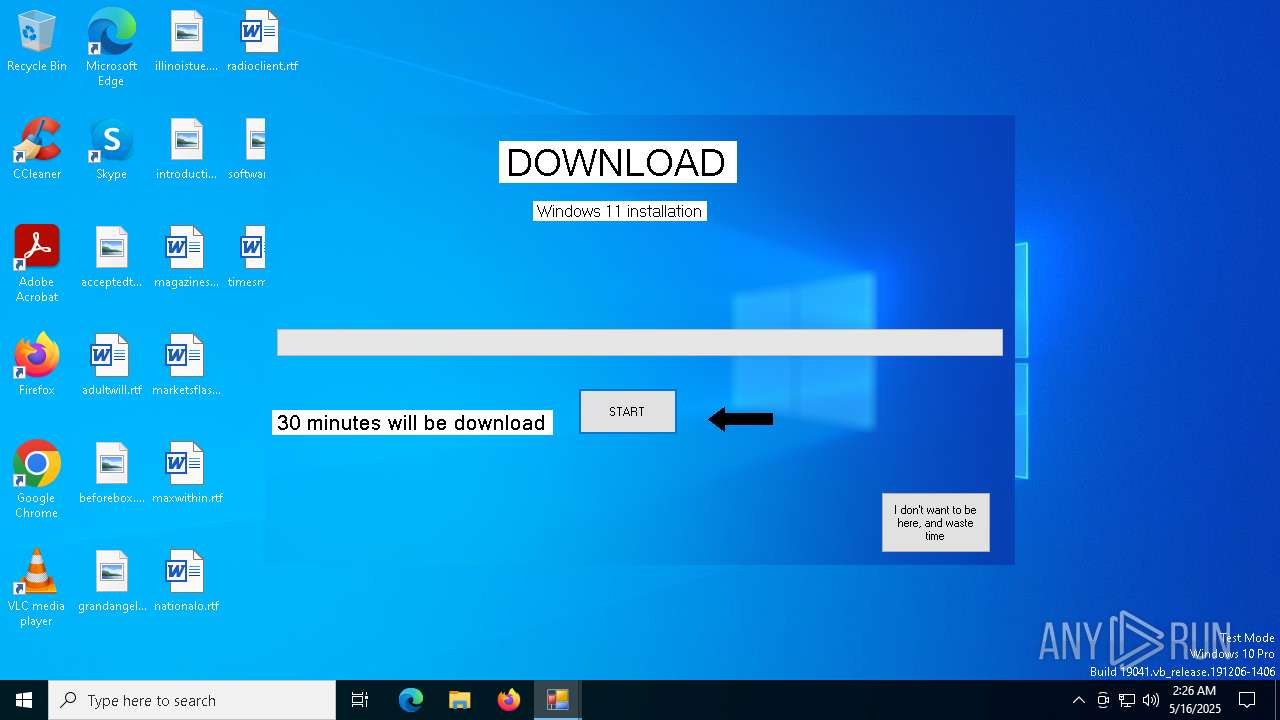Click "30 minutes will be download" text
Screen dimensions: 1280x720
coord(411,422)
